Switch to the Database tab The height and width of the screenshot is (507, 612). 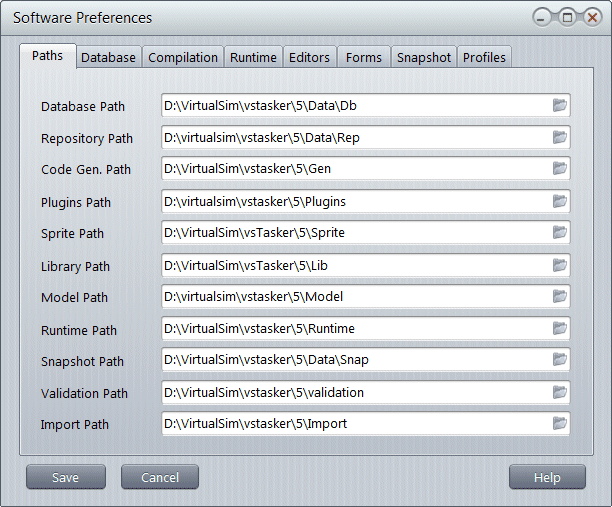[108, 58]
